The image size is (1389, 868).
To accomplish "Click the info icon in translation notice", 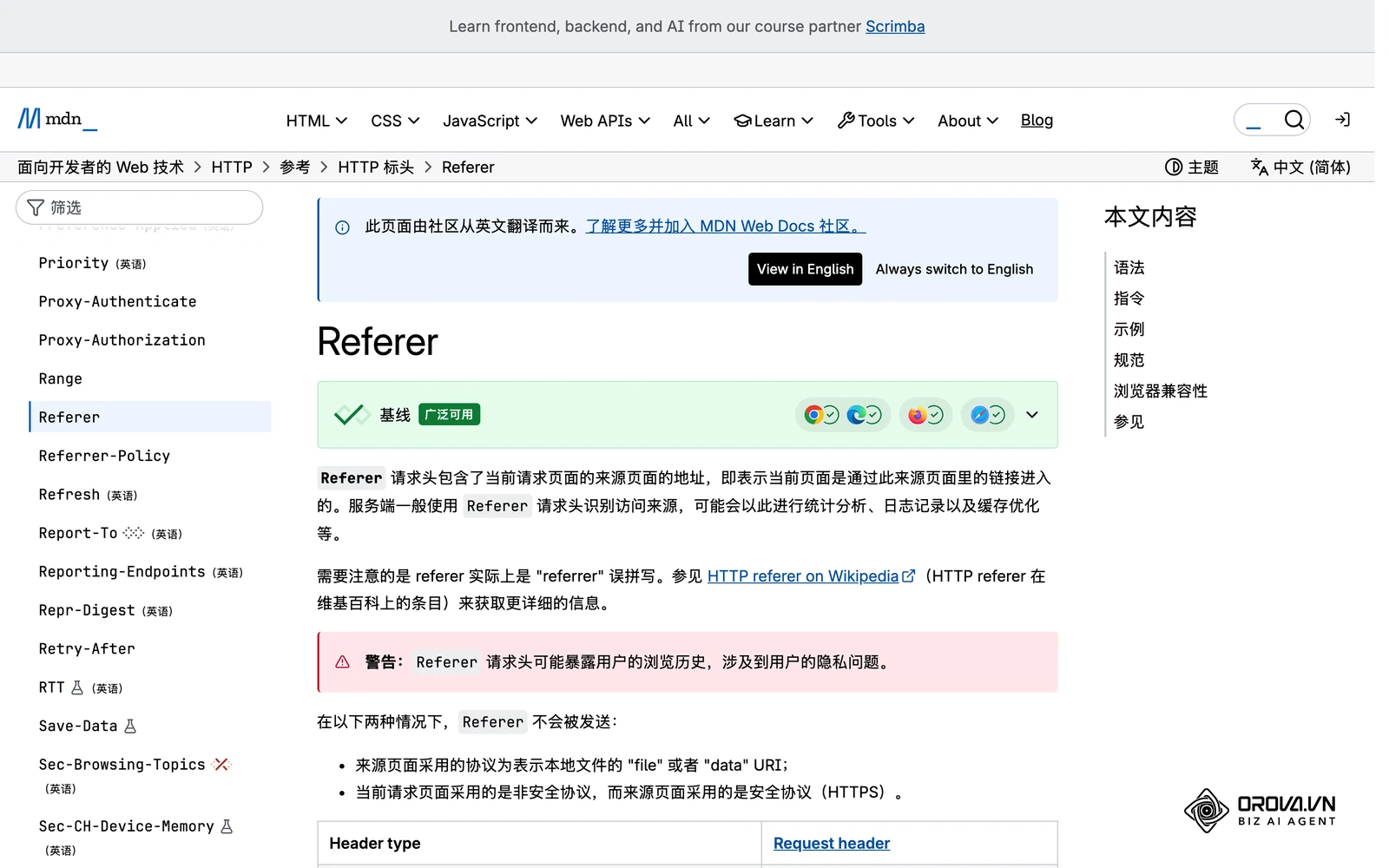I will pos(342,227).
